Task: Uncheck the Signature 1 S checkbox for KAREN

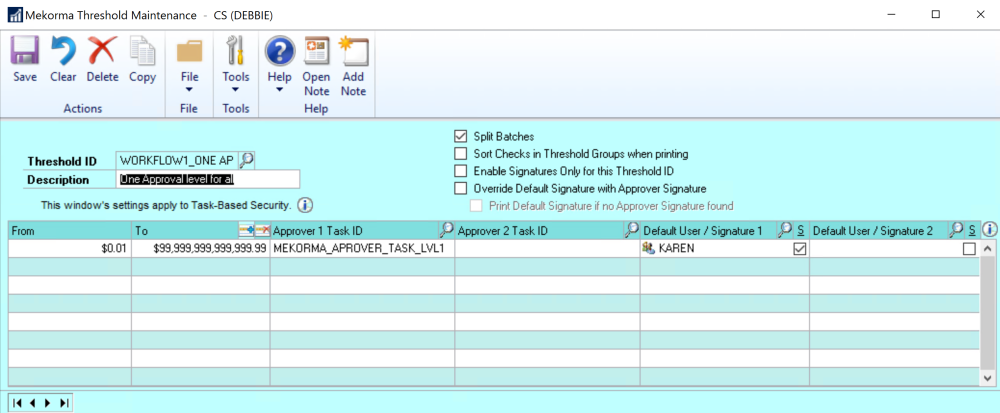Action: [799, 249]
